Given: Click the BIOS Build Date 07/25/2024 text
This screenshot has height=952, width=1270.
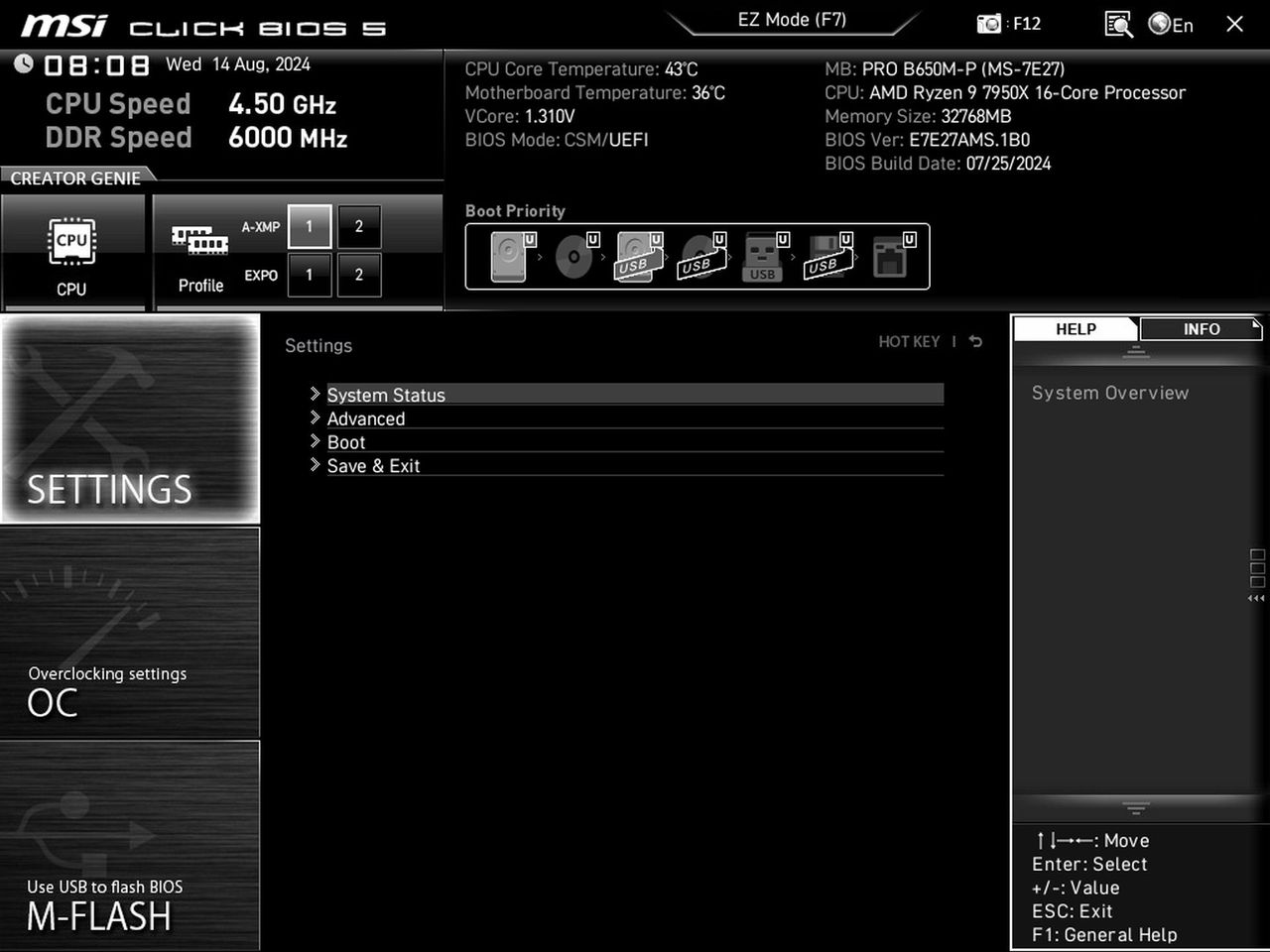Looking at the screenshot, I should pyautogui.click(x=938, y=164).
